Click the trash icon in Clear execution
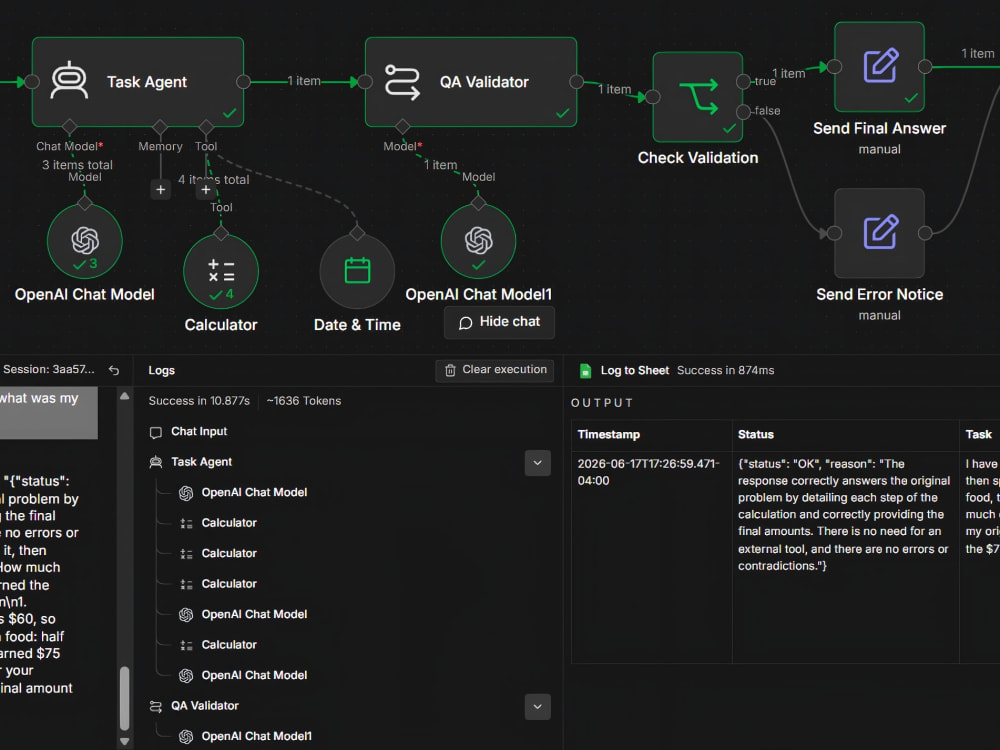The height and width of the screenshot is (750, 1000). click(450, 370)
